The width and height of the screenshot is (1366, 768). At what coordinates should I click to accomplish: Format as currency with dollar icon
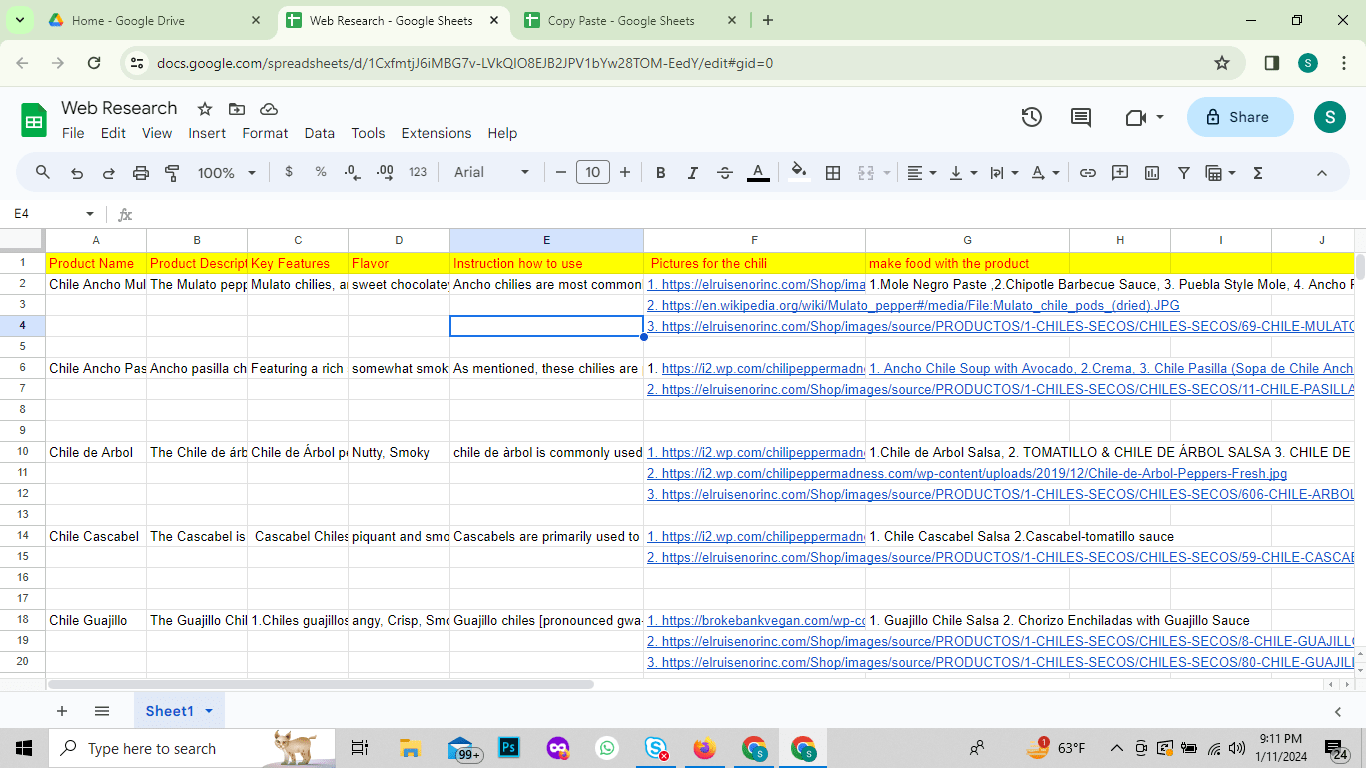click(x=289, y=172)
